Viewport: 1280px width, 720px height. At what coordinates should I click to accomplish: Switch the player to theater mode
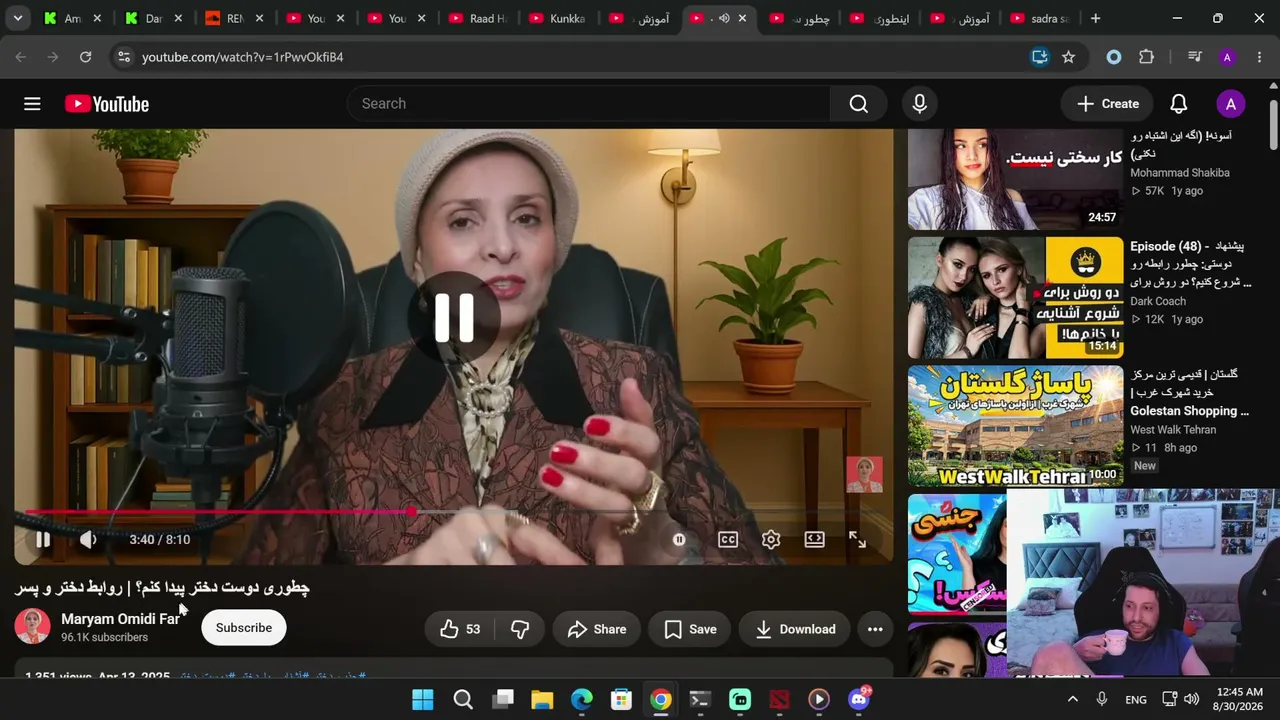815,539
